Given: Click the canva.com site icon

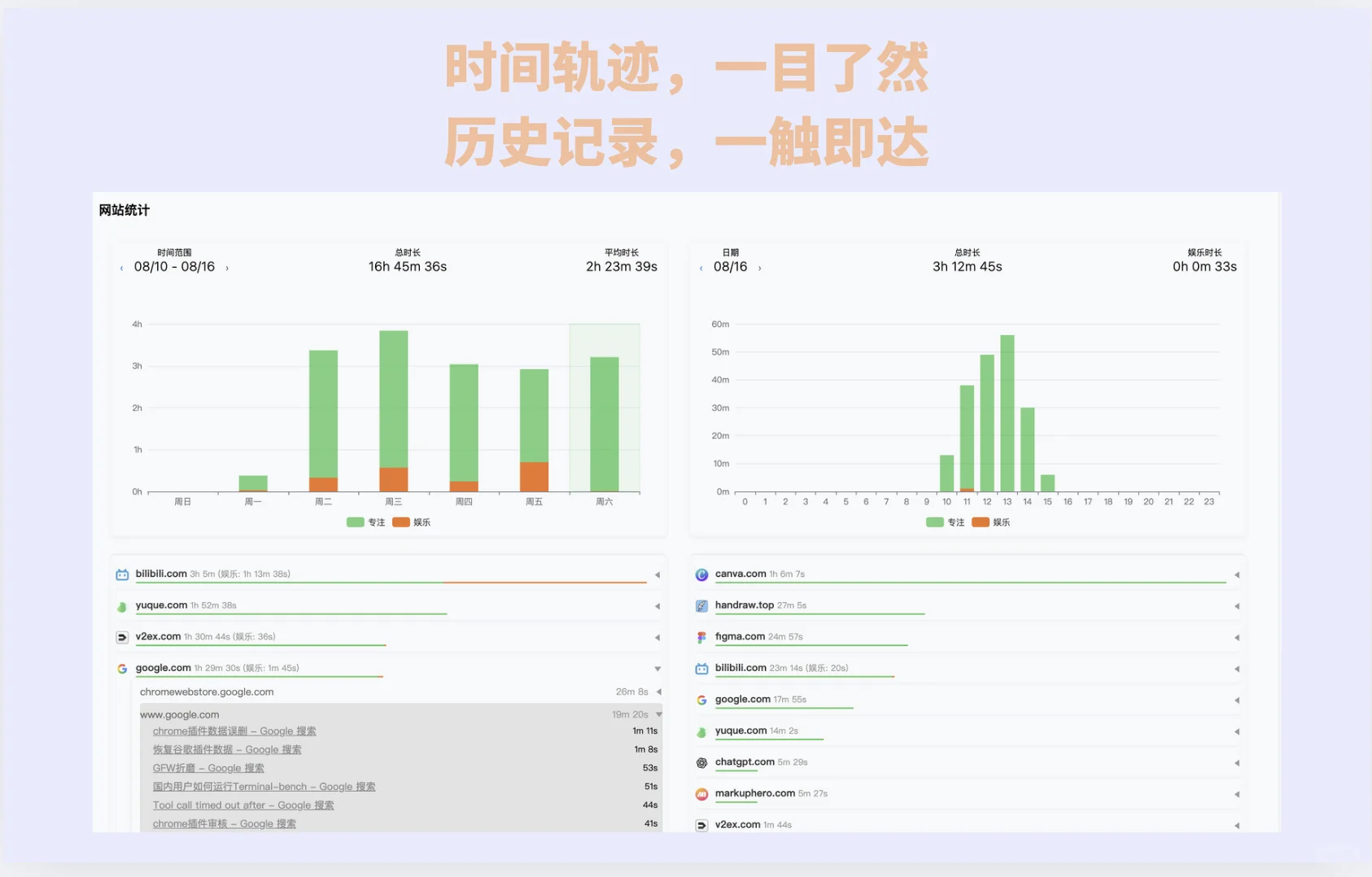Looking at the screenshot, I should [701, 574].
